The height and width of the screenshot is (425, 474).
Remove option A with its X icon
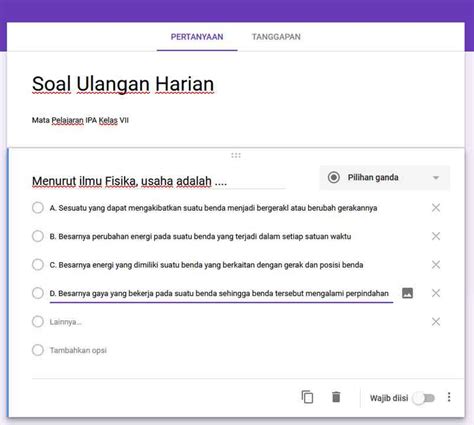pos(436,208)
